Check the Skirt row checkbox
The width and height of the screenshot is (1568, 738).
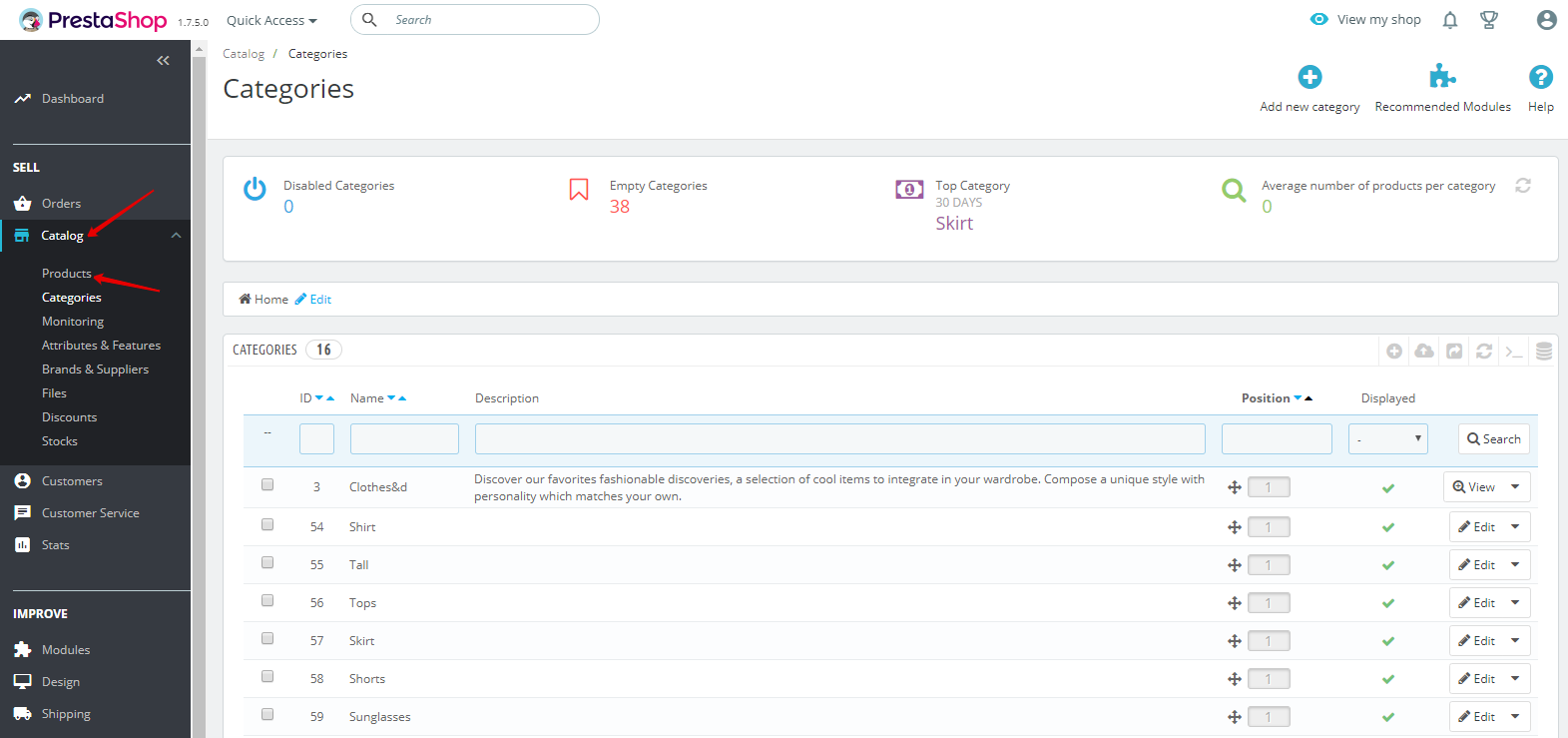pyautogui.click(x=267, y=638)
